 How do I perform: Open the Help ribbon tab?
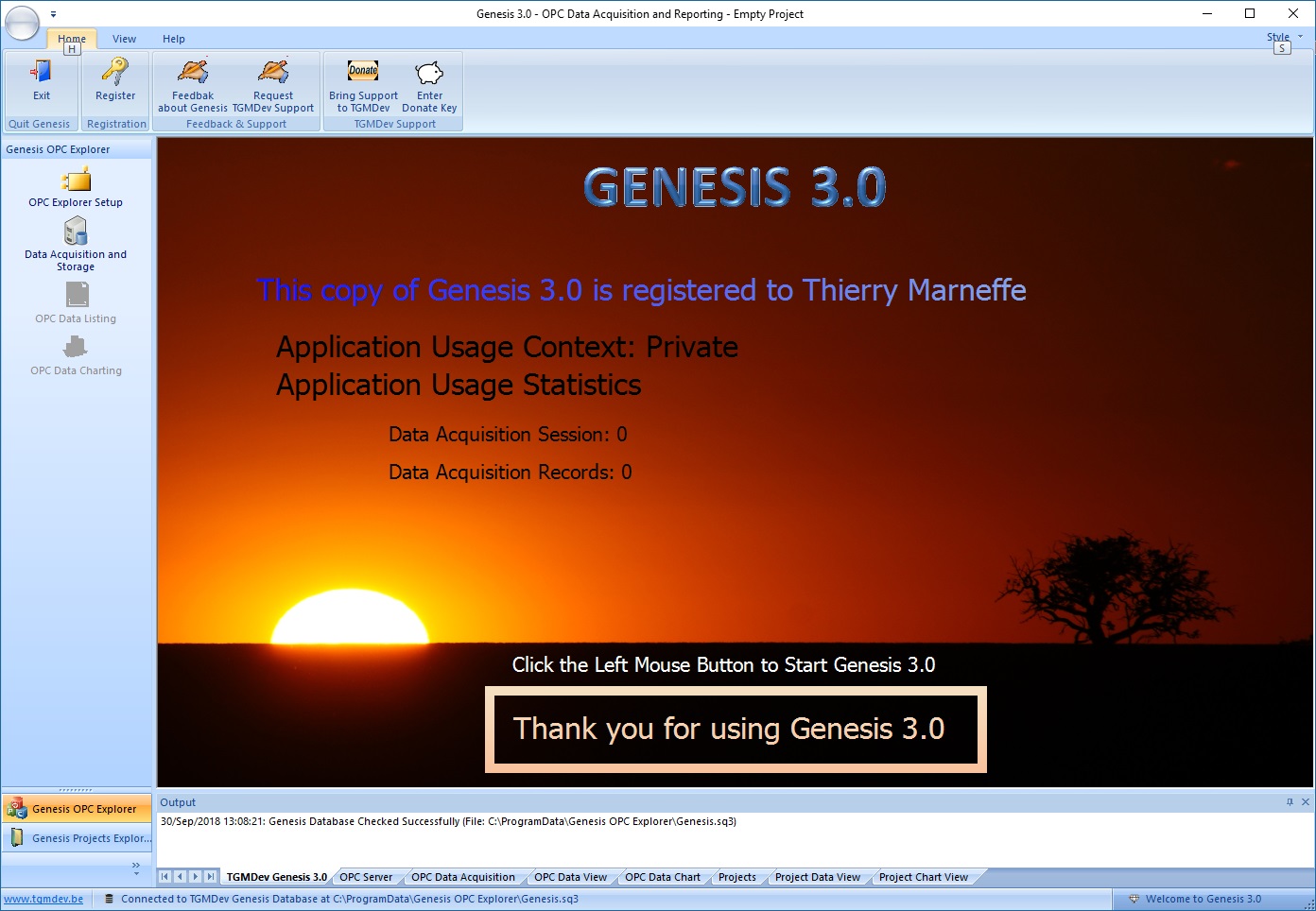(x=174, y=39)
